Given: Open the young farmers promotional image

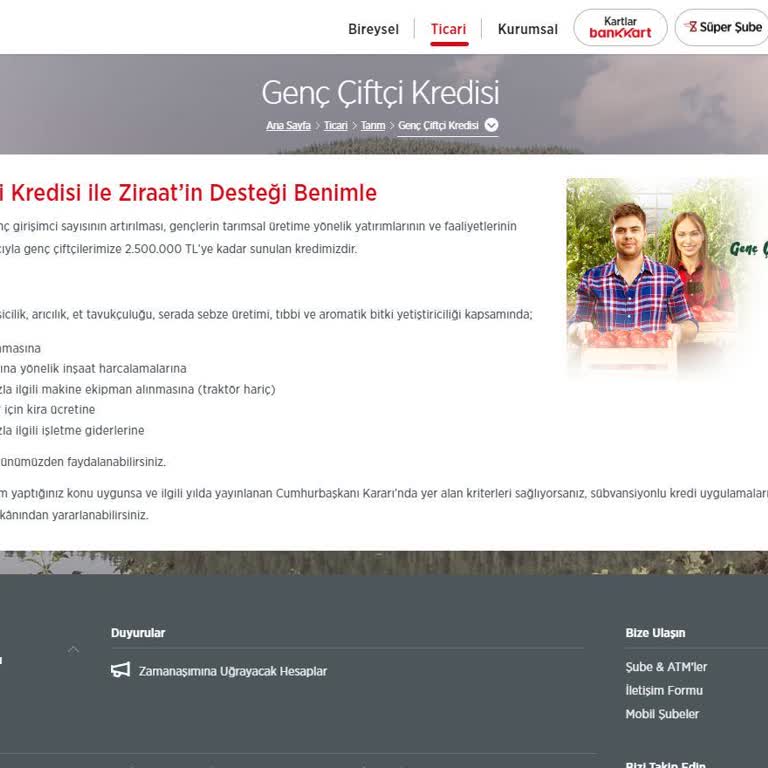Looking at the screenshot, I should pyautogui.click(x=667, y=277).
